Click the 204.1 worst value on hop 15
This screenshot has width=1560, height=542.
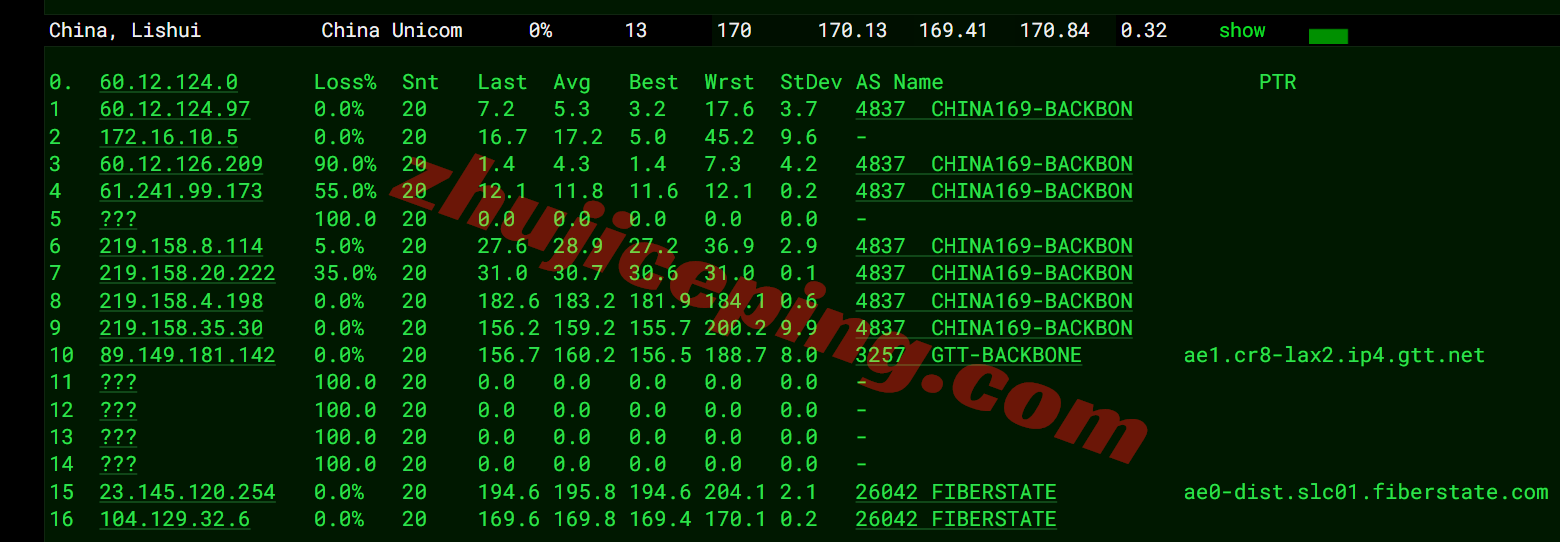(x=735, y=492)
